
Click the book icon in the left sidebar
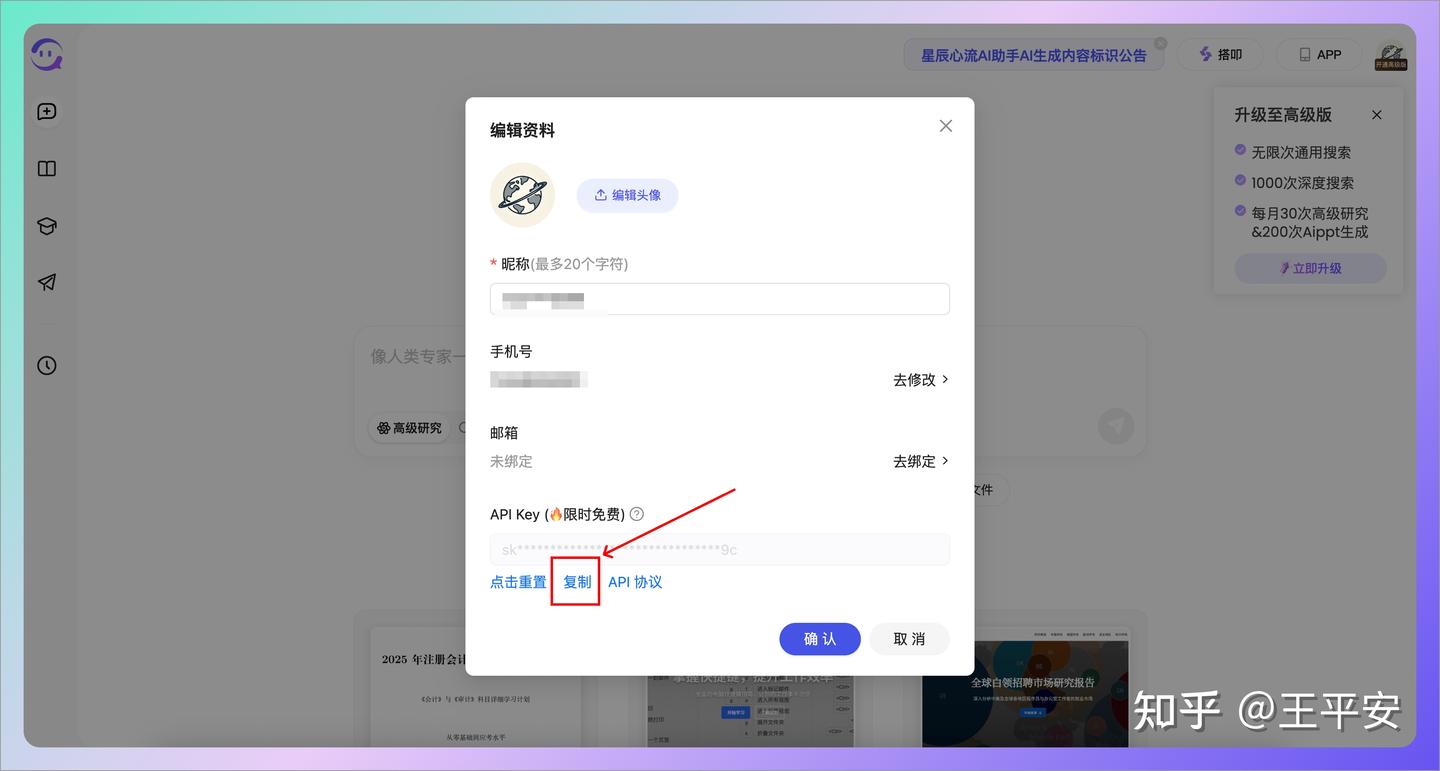click(x=46, y=168)
